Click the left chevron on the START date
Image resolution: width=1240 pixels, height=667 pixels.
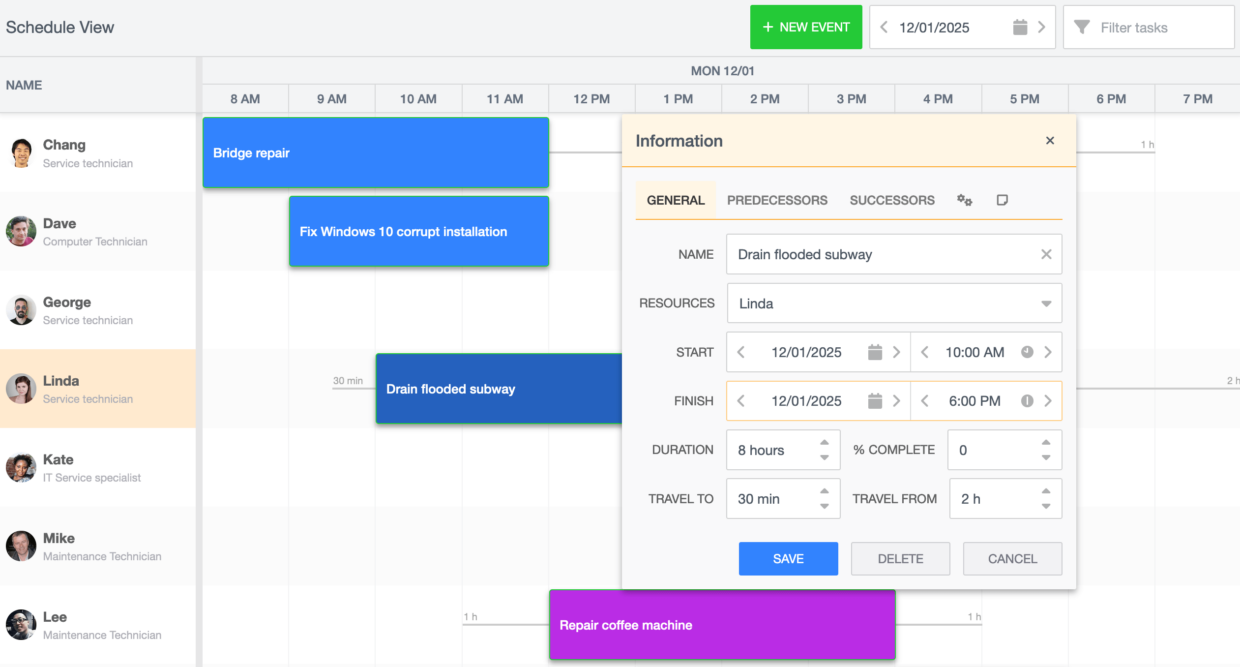(x=741, y=352)
